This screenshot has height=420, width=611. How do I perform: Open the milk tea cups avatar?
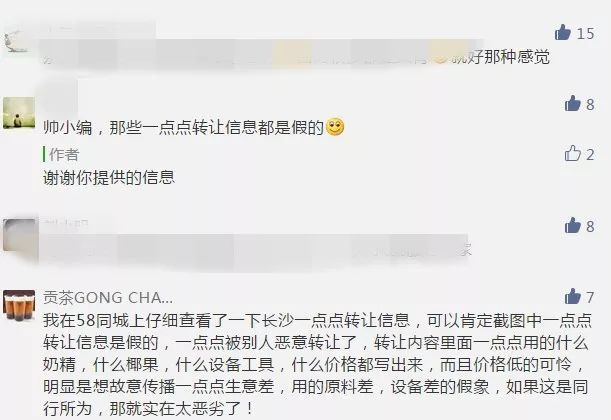[x=19, y=306]
